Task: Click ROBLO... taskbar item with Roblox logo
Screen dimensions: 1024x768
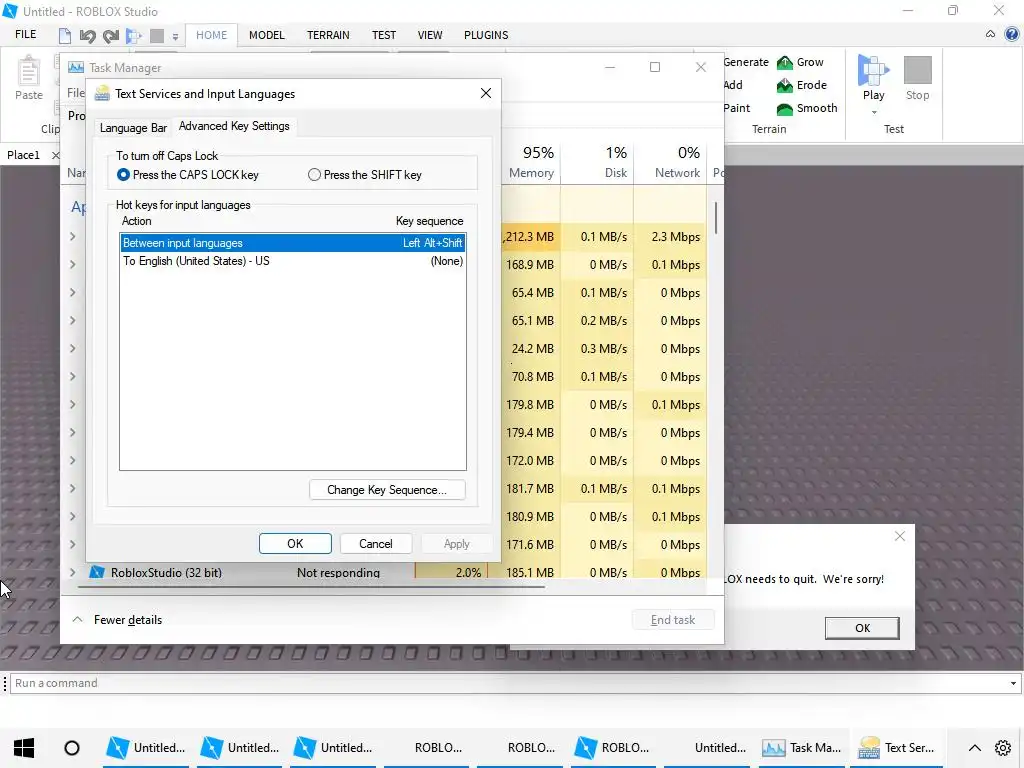Action: (x=613, y=748)
